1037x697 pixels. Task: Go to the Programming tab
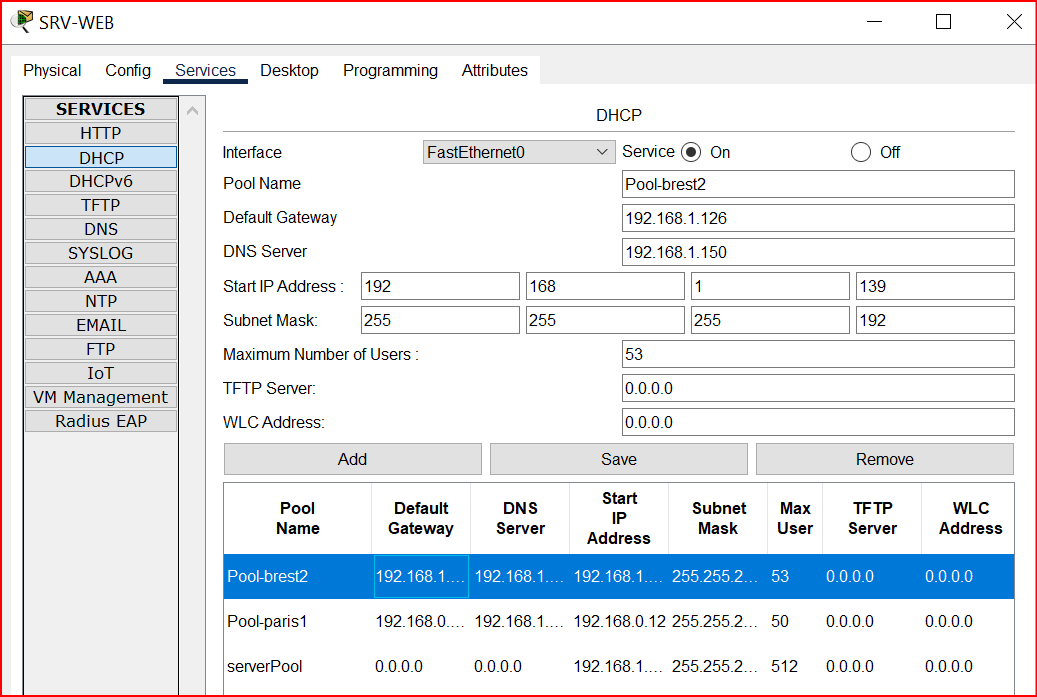390,70
